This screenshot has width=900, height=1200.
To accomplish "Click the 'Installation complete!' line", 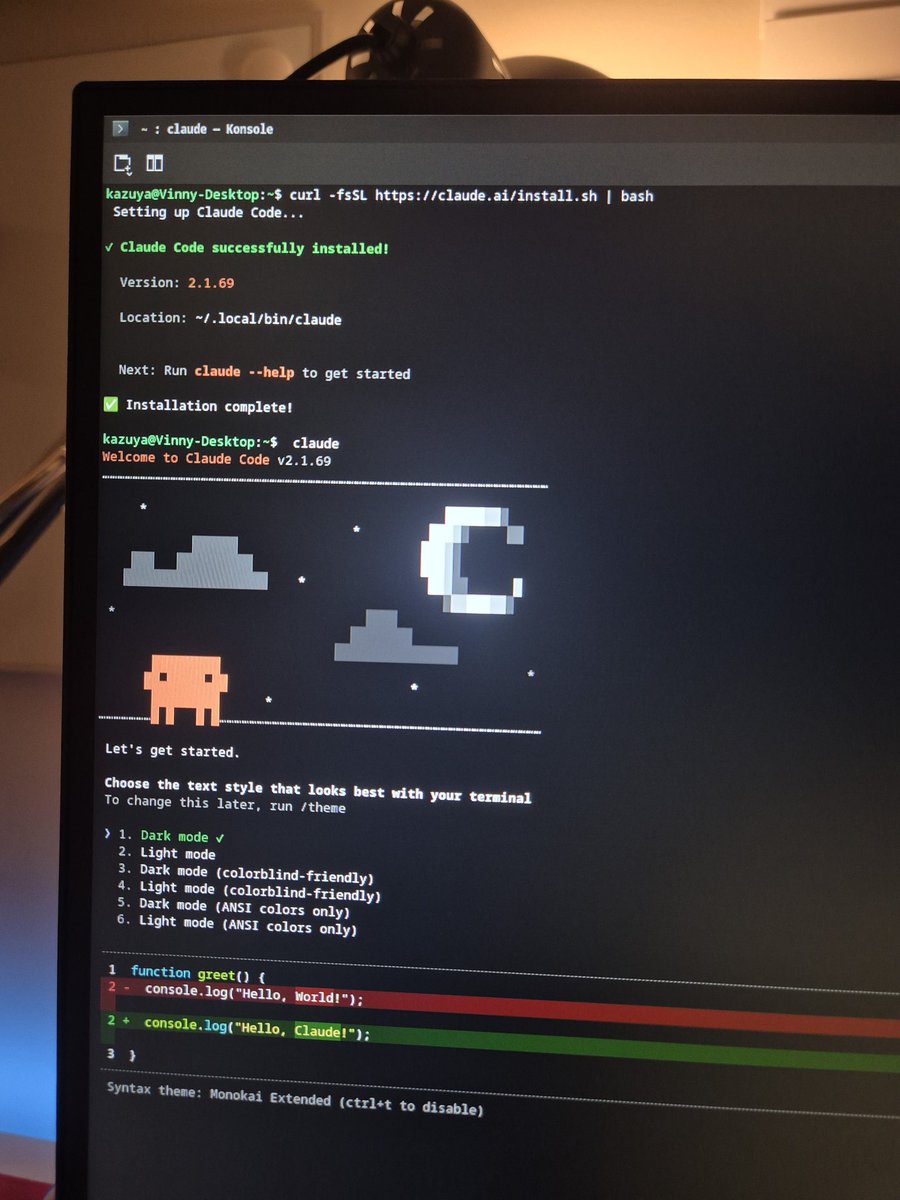I will (209, 406).
